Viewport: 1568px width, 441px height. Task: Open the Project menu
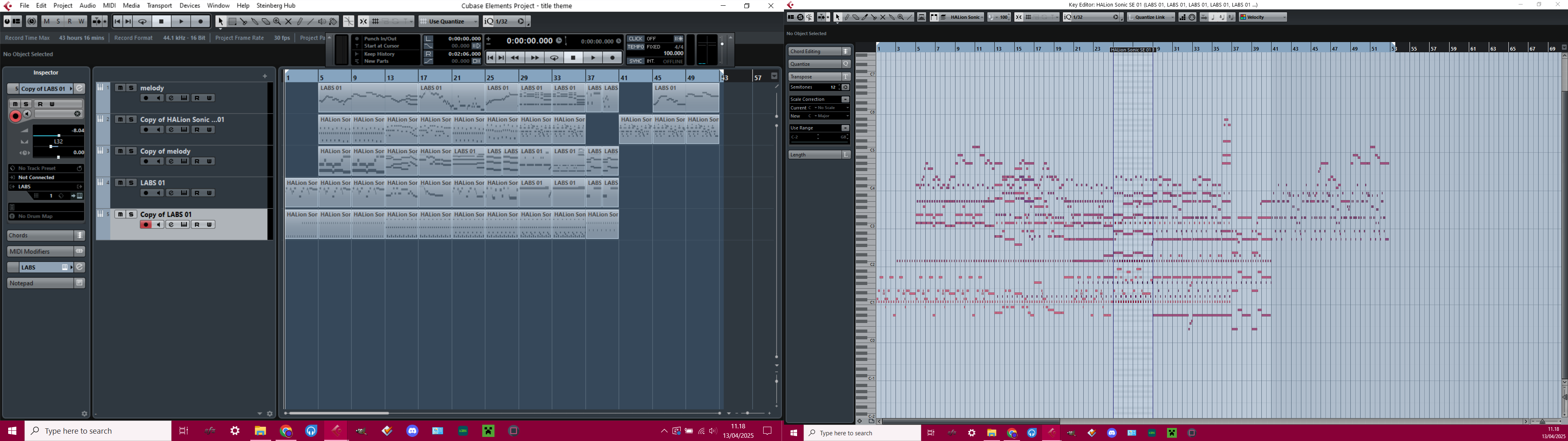(x=63, y=5)
